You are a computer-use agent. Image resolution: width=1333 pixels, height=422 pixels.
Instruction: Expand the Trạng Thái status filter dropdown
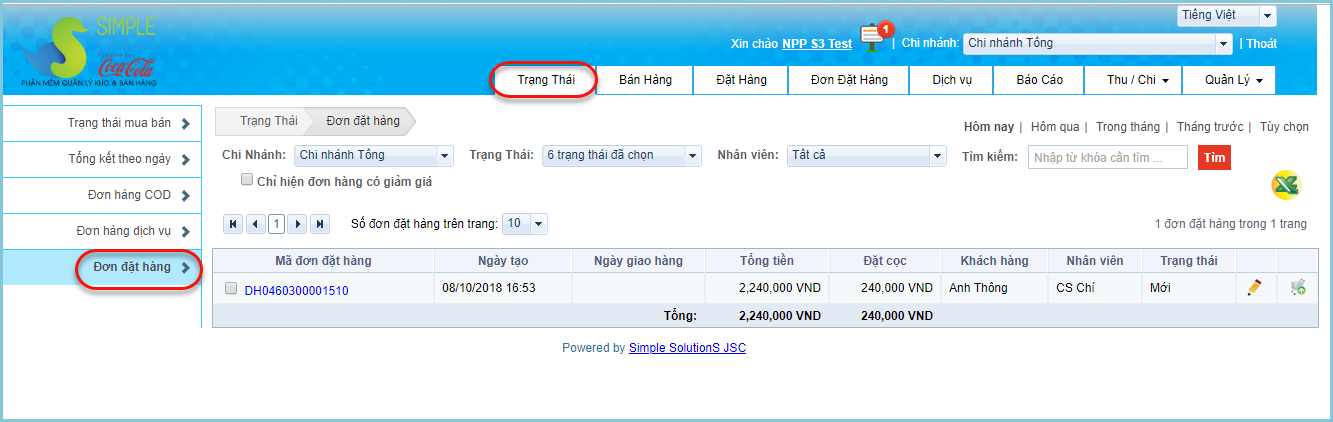point(622,156)
